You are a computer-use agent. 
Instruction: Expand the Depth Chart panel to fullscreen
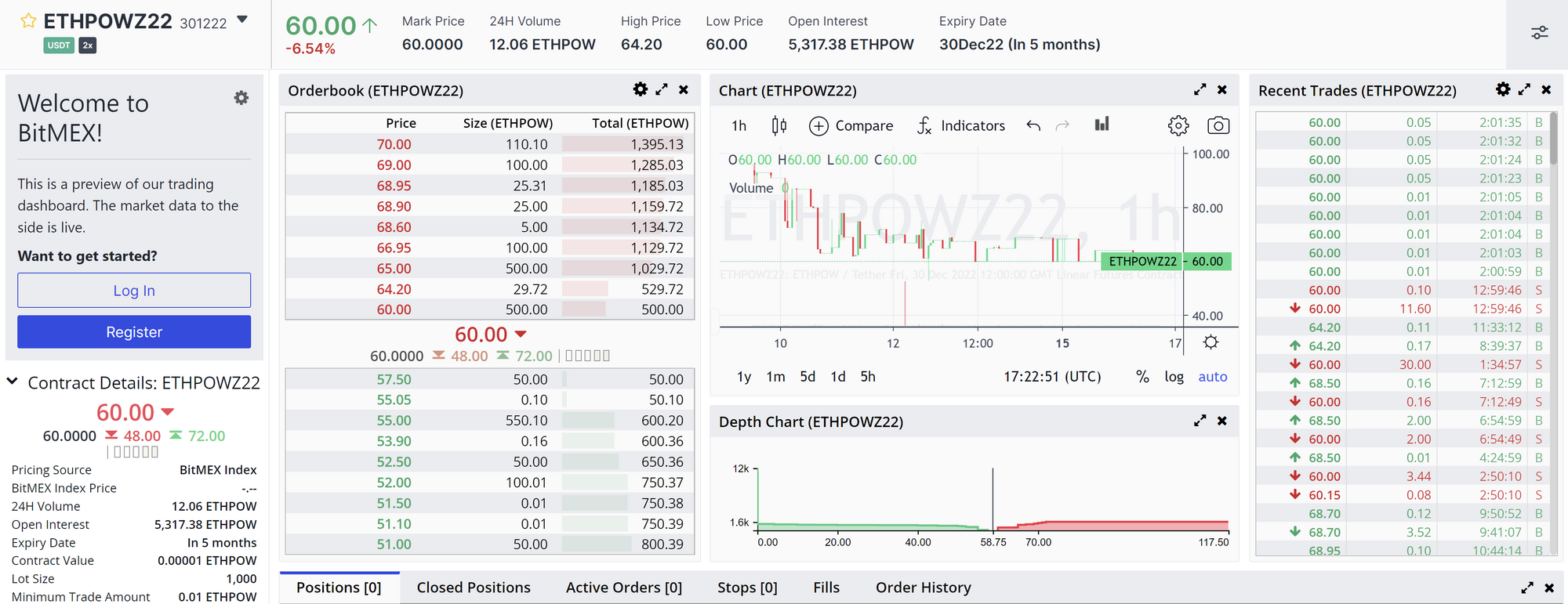[x=1200, y=421]
